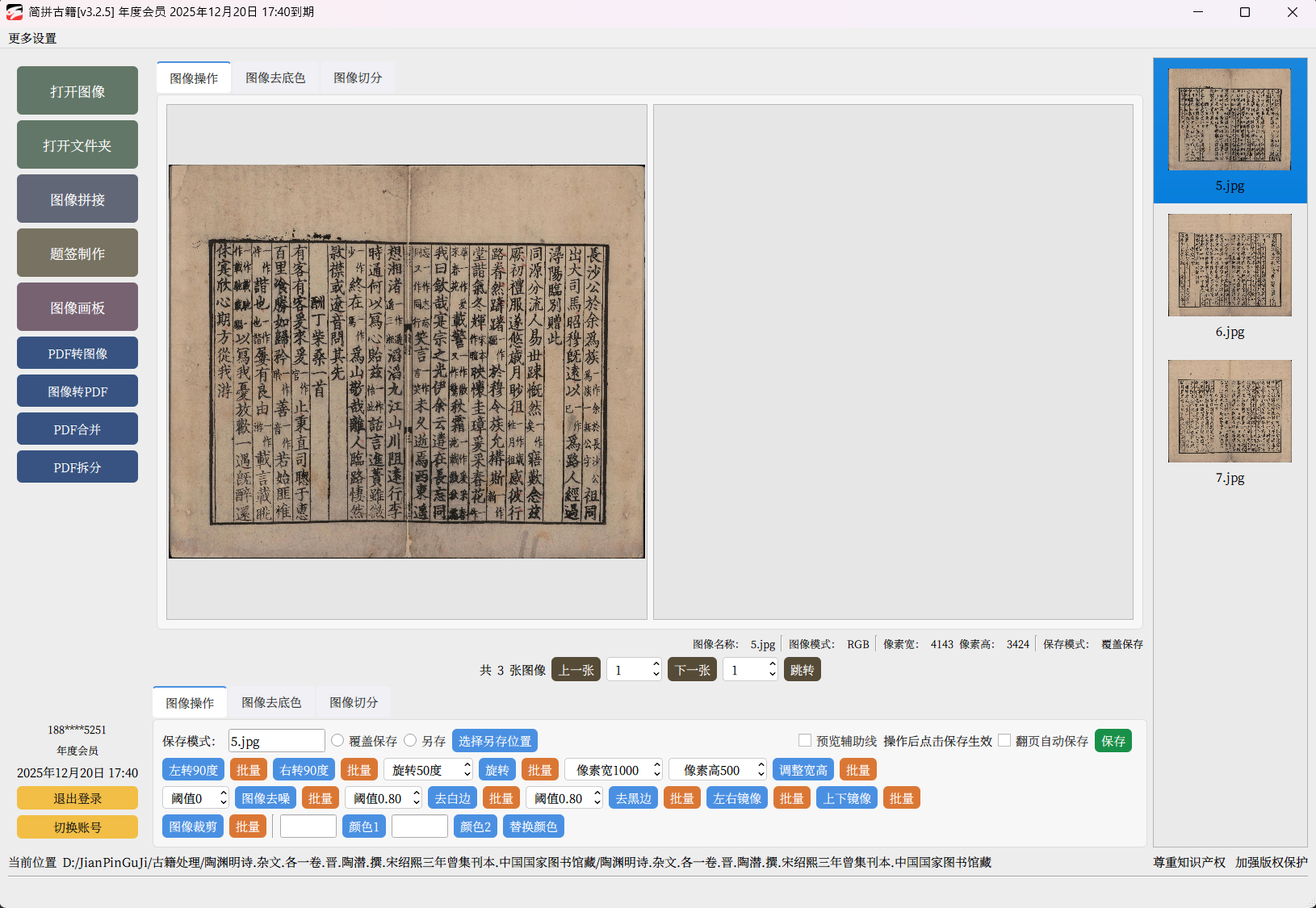Toggle the 翻页自动保存 checkbox

[x=1004, y=740]
